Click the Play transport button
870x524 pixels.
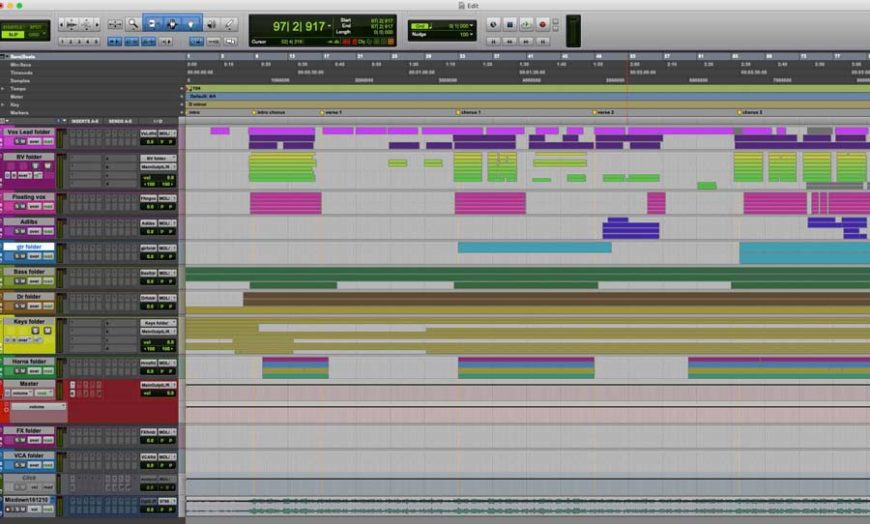click(526, 24)
